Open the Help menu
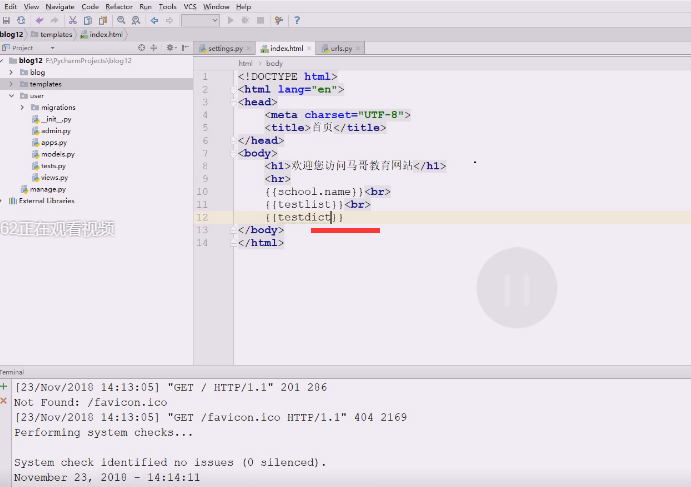691x487 pixels. (x=243, y=7)
